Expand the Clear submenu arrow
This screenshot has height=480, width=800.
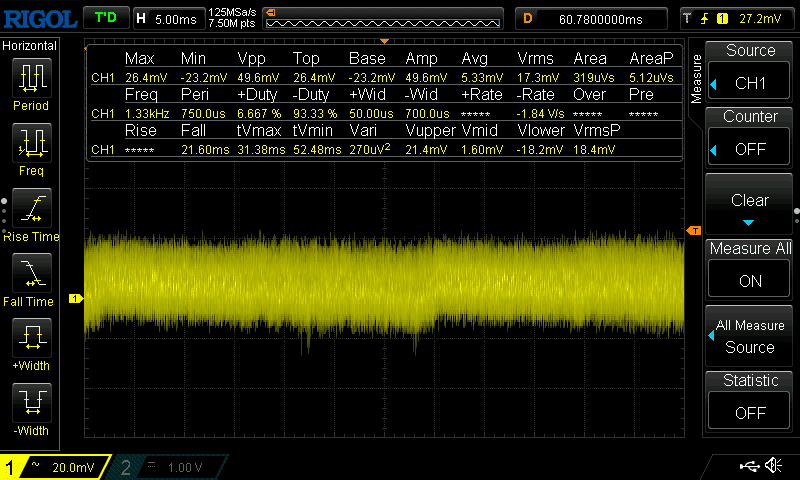click(x=750, y=222)
